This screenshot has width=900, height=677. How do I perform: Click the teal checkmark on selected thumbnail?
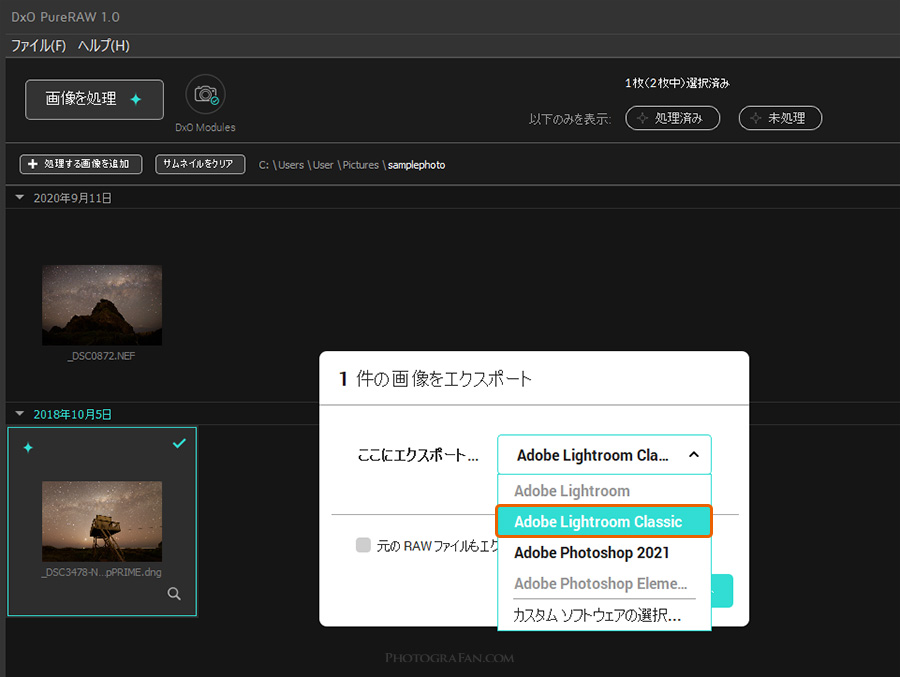click(179, 443)
